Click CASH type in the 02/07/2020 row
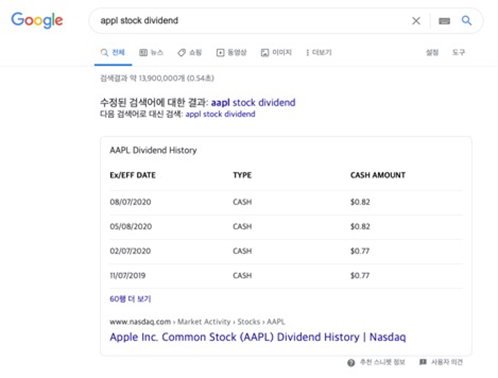498x378 pixels. 242,251
